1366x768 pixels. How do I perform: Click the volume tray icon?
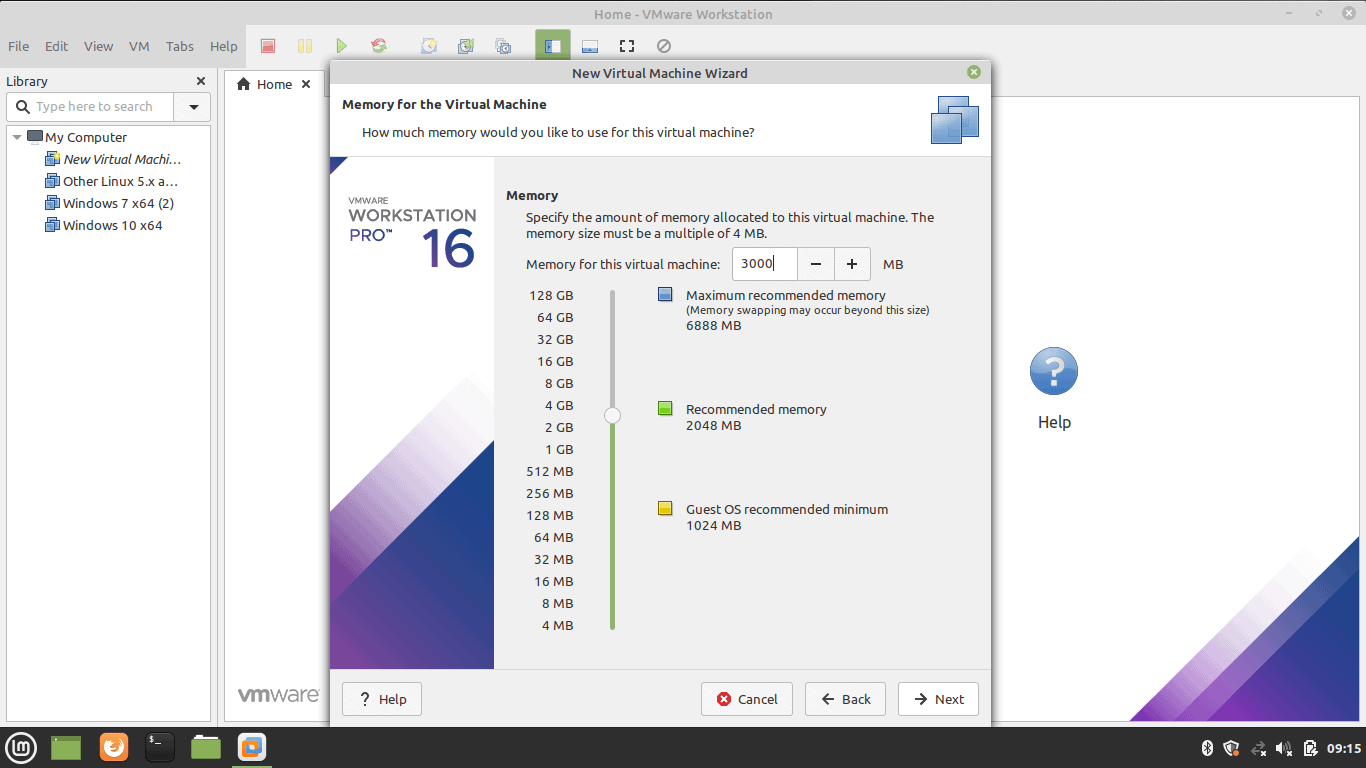coord(1285,748)
